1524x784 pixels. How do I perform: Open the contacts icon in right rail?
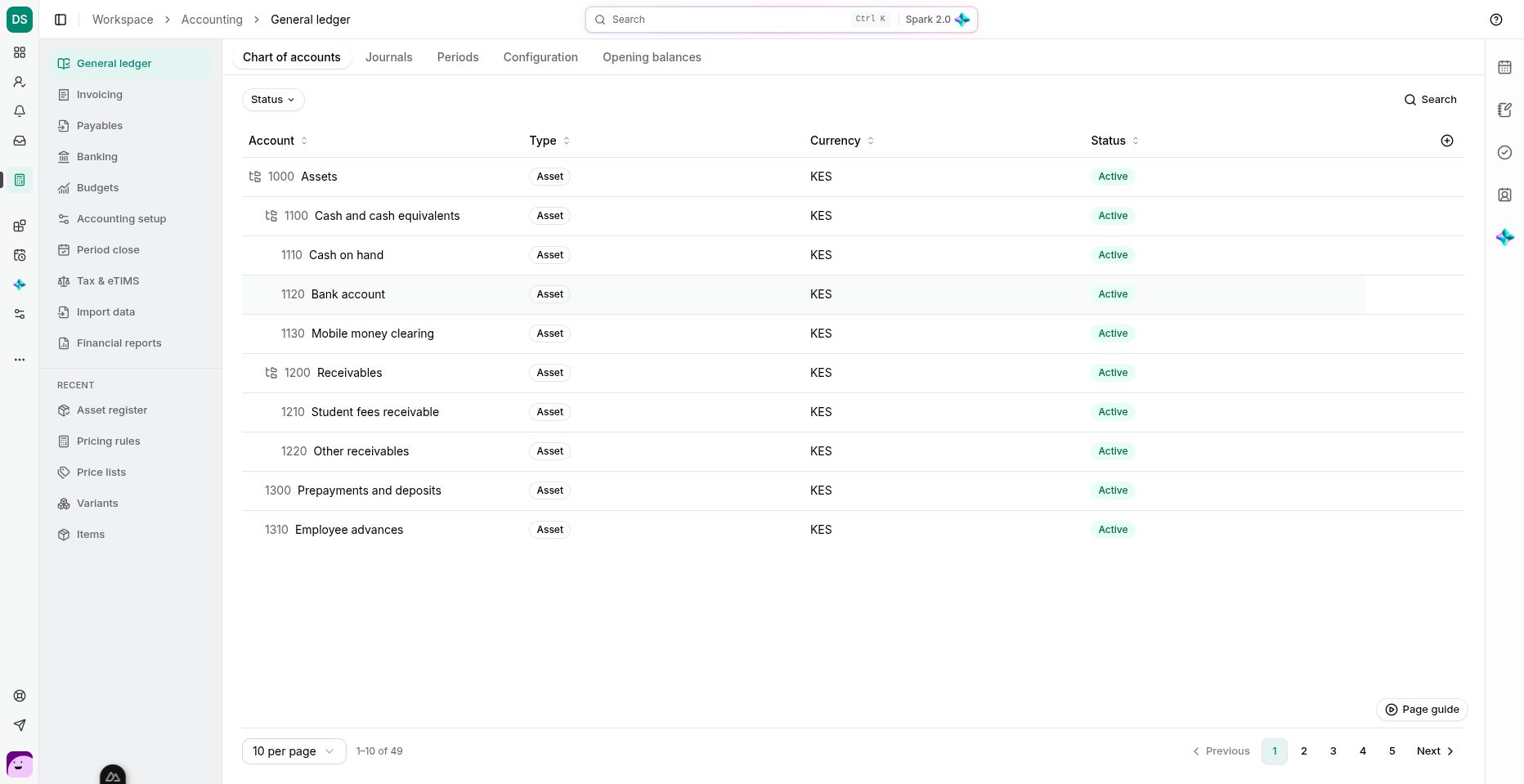pyautogui.click(x=1504, y=195)
